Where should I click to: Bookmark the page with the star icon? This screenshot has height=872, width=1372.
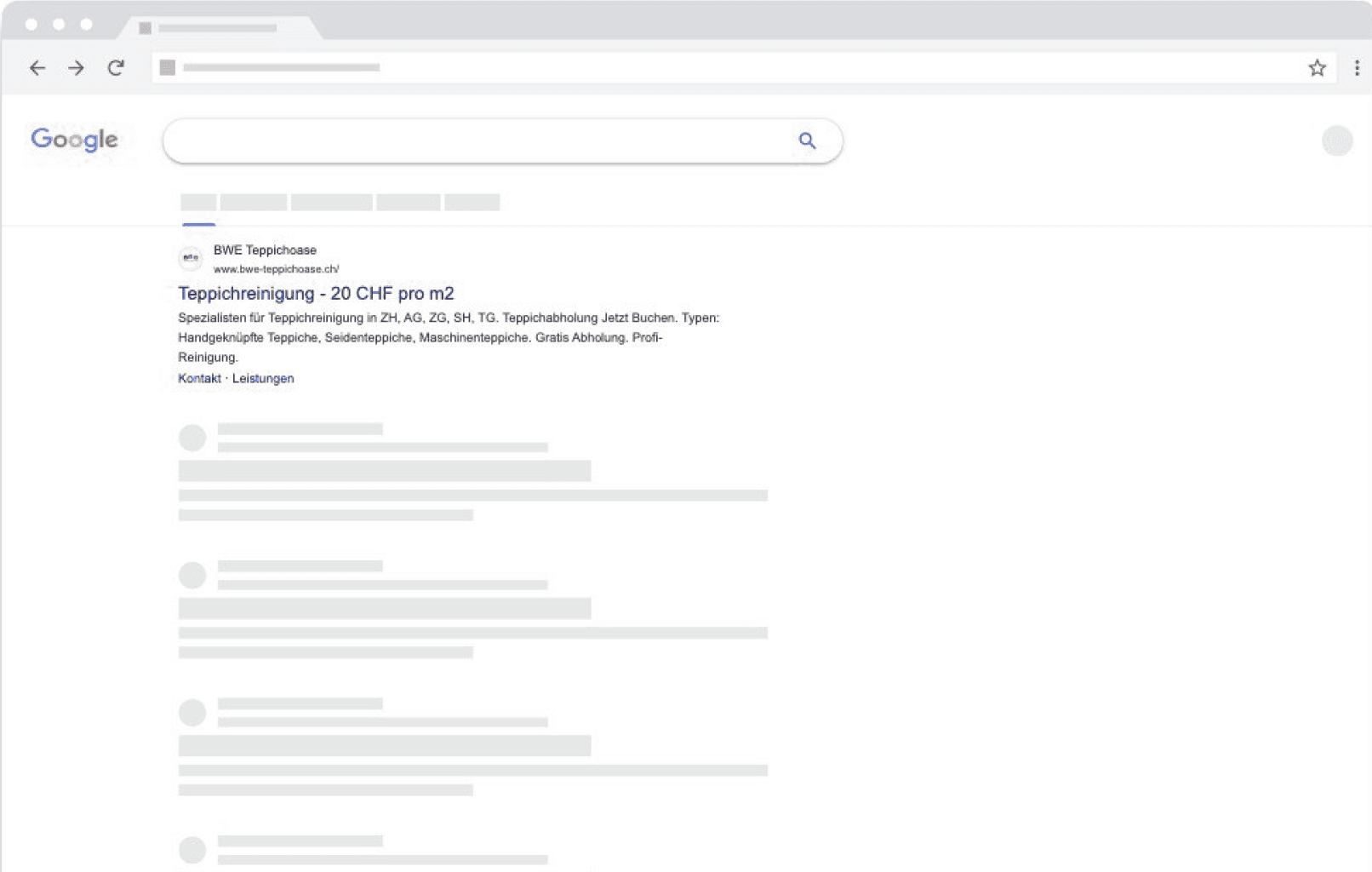click(1317, 68)
